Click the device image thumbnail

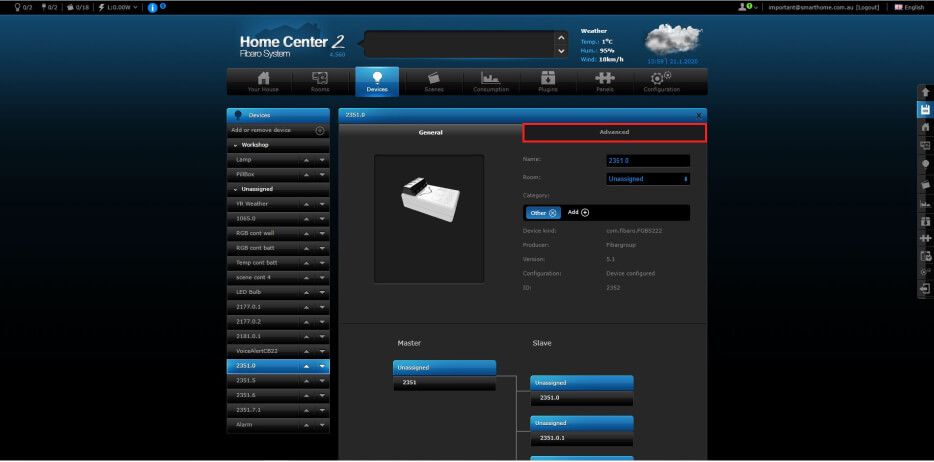(x=429, y=218)
